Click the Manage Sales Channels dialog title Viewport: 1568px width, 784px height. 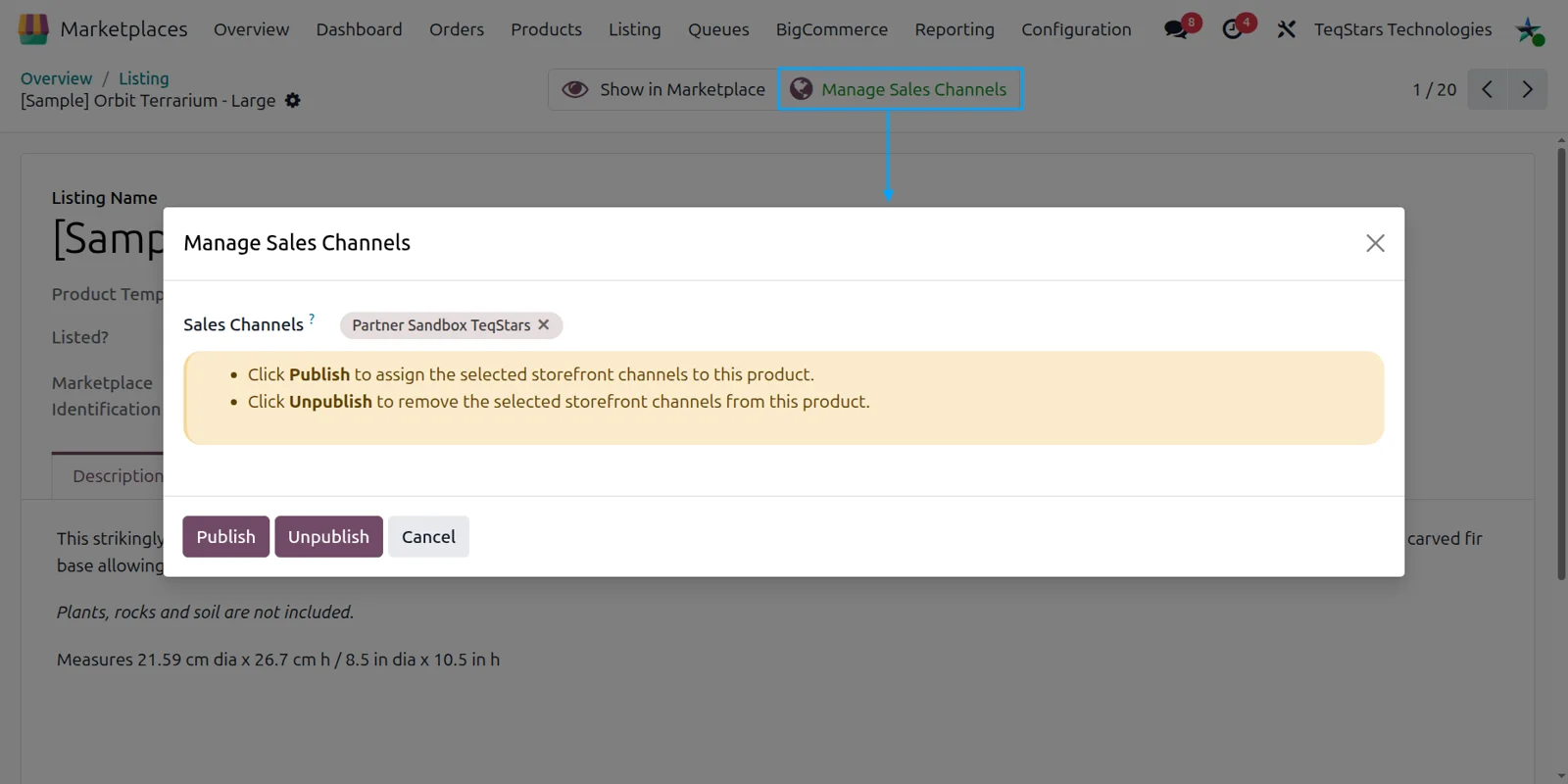(297, 243)
